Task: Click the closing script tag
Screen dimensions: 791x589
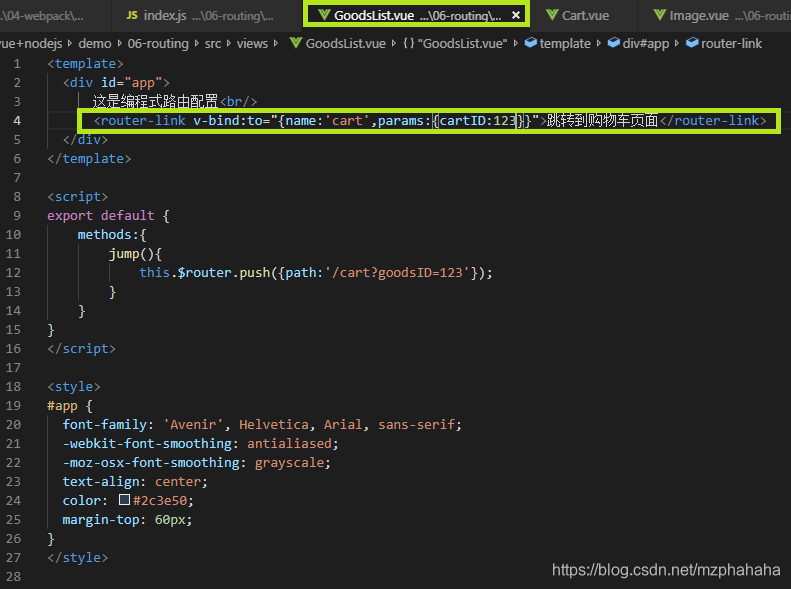Action: pyautogui.click(x=81, y=349)
